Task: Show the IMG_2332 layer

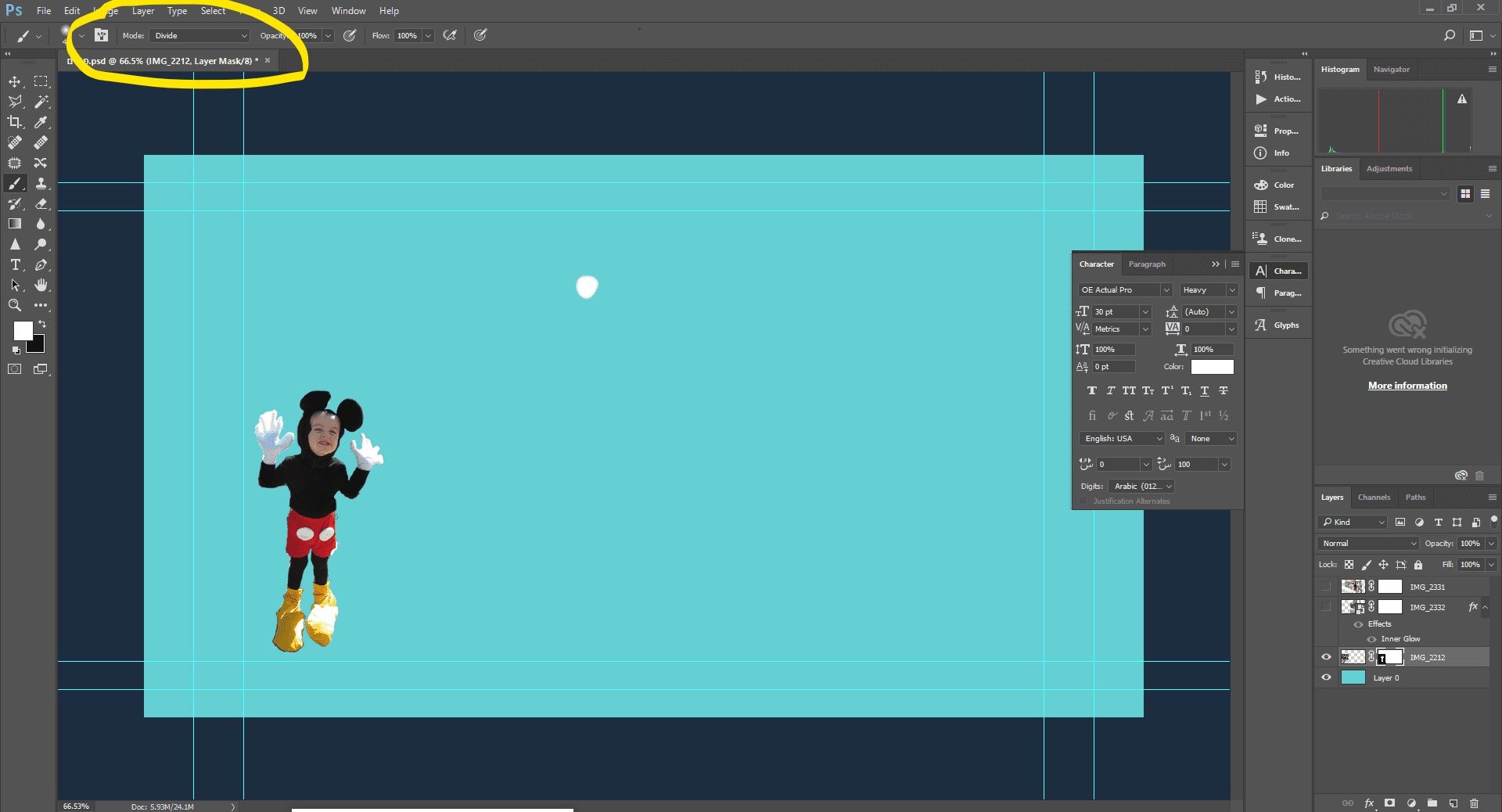Action: coord(1326,606)
